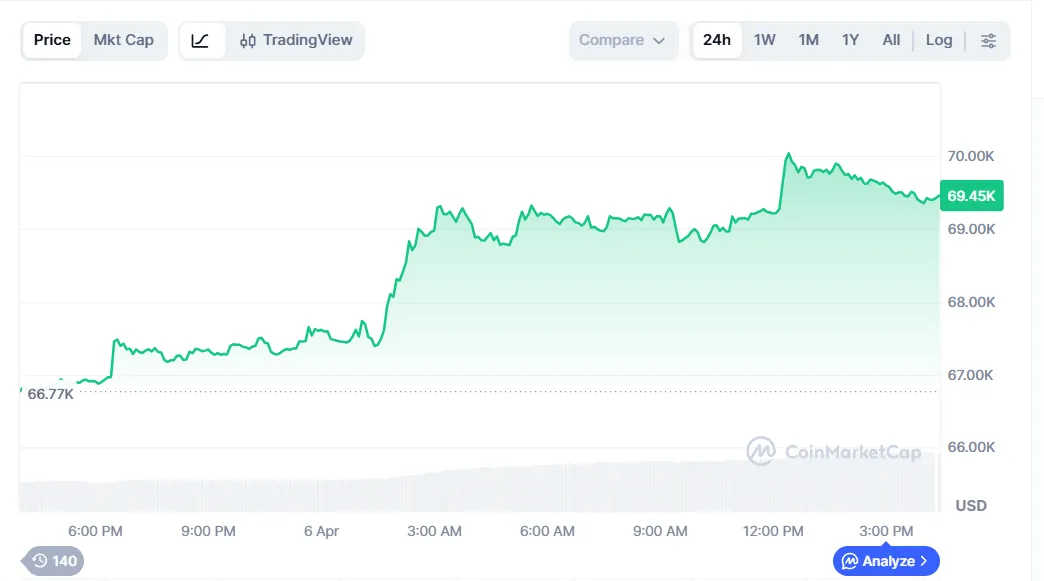The image size is (1044, 581).
Task: Open the chart settings sliders icon
Action: tap(988, 41)
